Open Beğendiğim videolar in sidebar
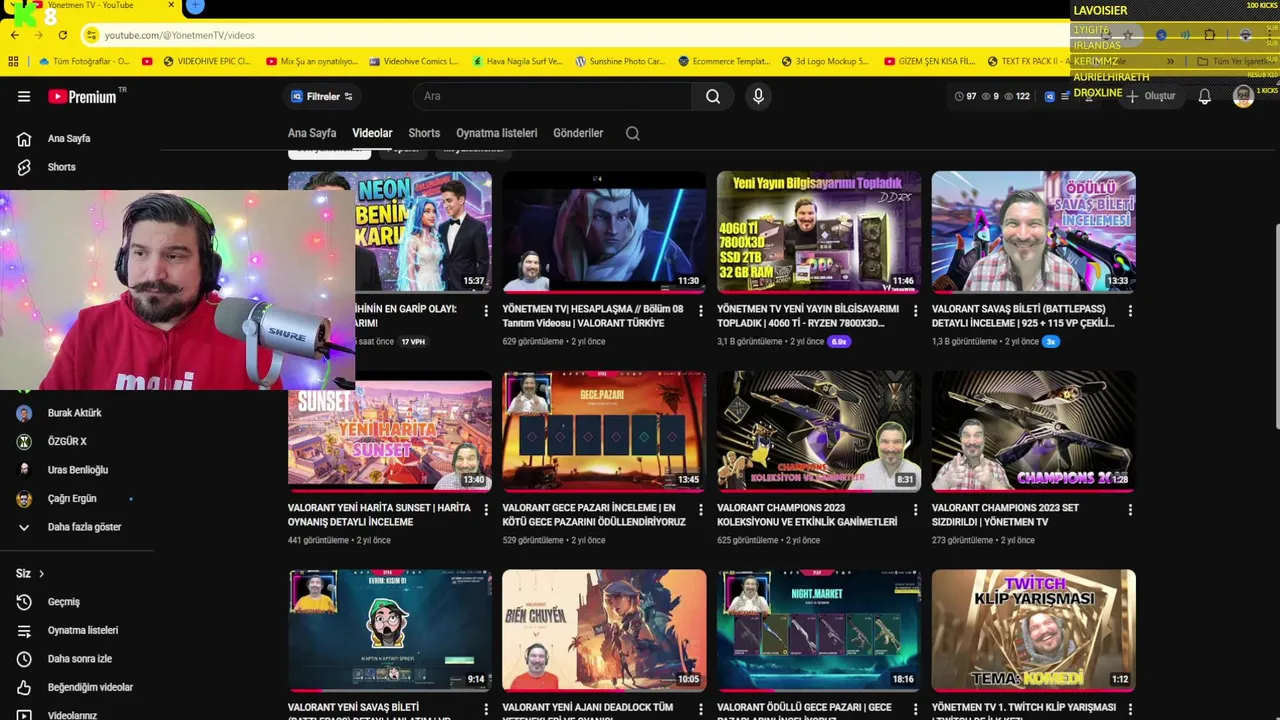The width and height of the screenshot is (1280, 720). pyautogui.click(x=89, y=687)
